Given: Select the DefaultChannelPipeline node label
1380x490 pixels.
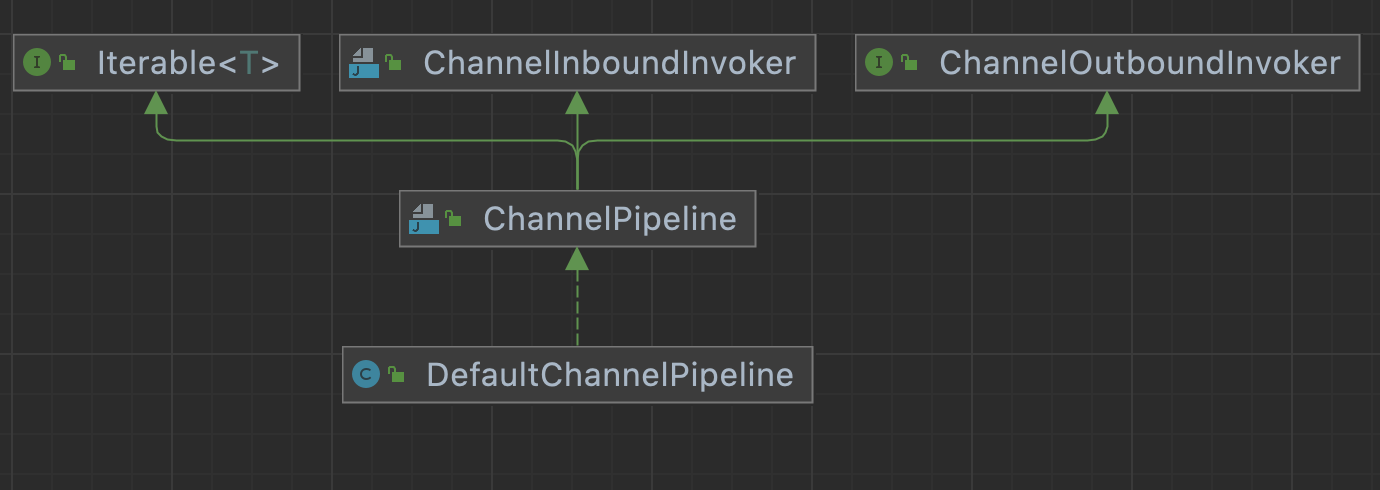Looking at the screenshot, I should [x=609, y=375].
